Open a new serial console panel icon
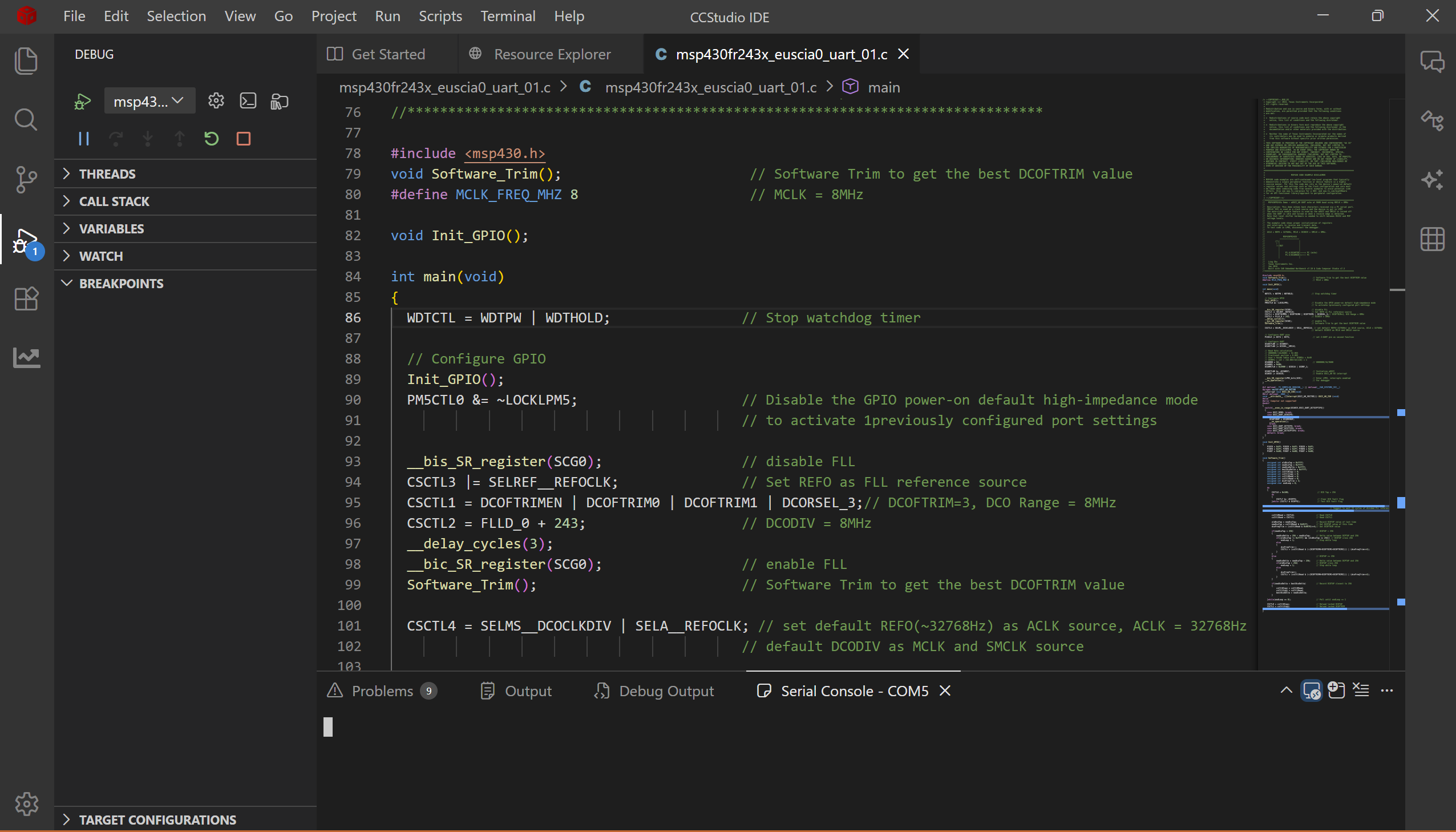 [x=1337, y=690]
